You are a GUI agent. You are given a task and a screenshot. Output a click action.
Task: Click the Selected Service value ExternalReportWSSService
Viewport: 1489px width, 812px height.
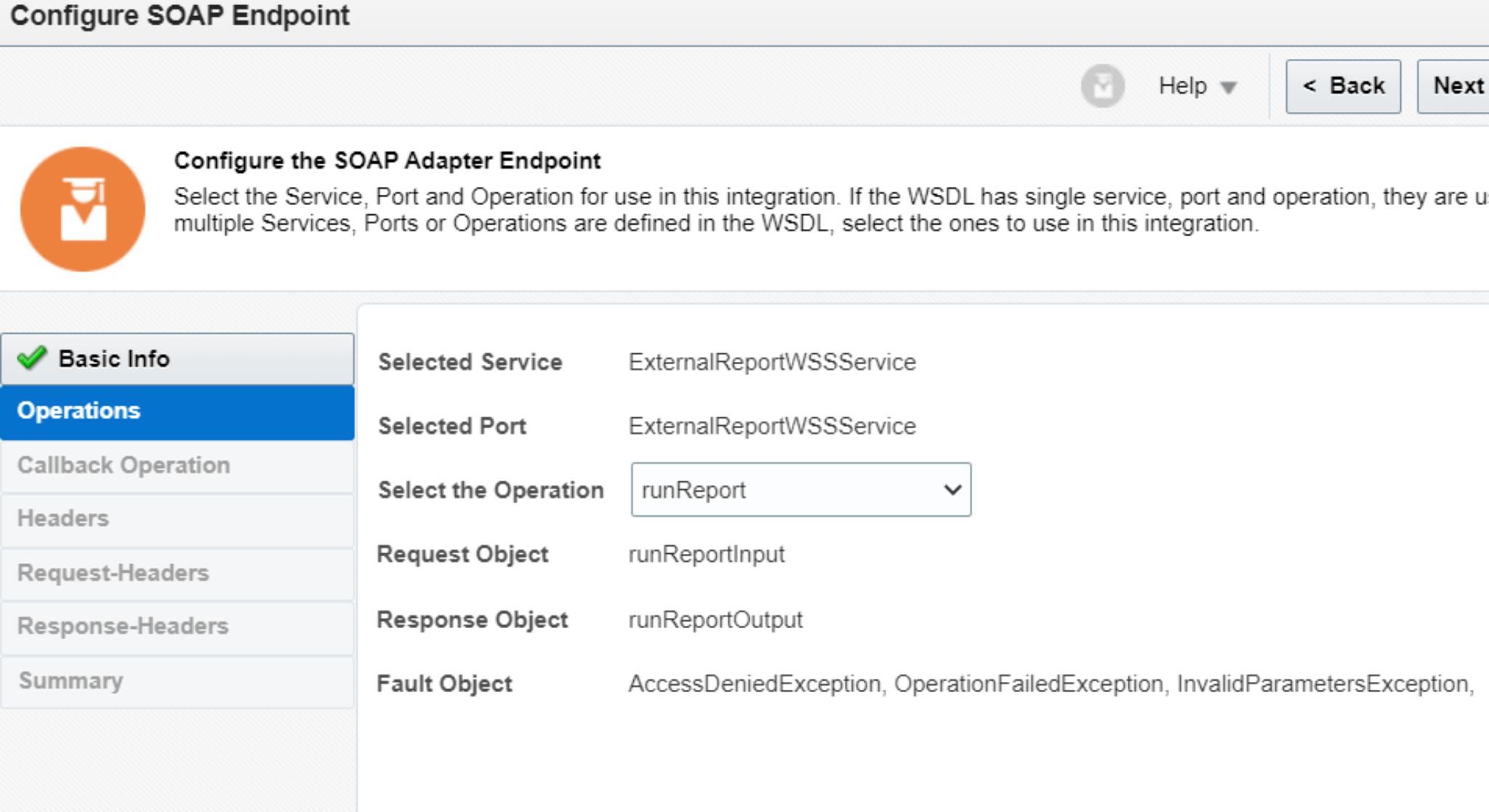pyautogui.click(x=772, y=361)
